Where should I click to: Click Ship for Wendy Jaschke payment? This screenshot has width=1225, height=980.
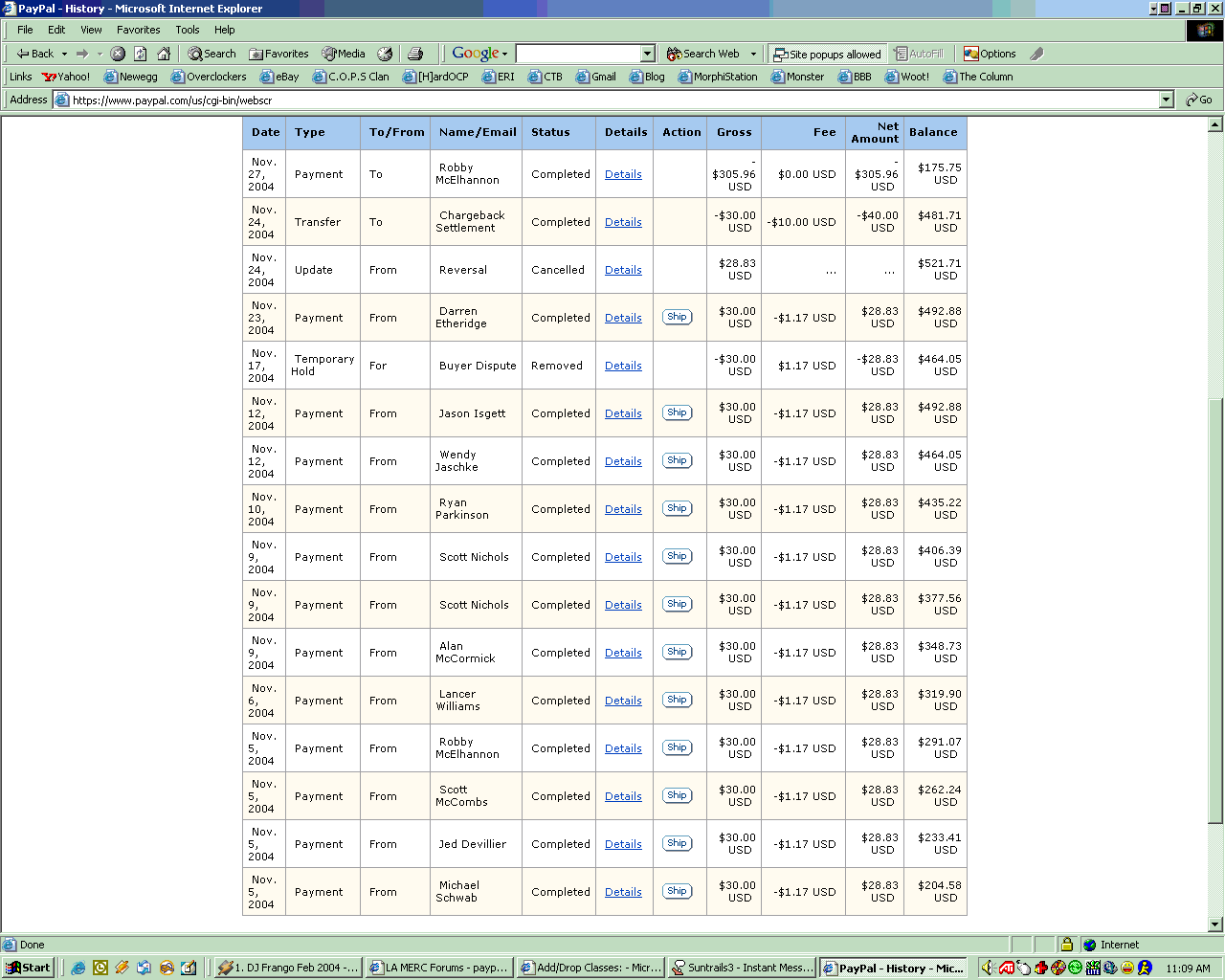point(677,460)
